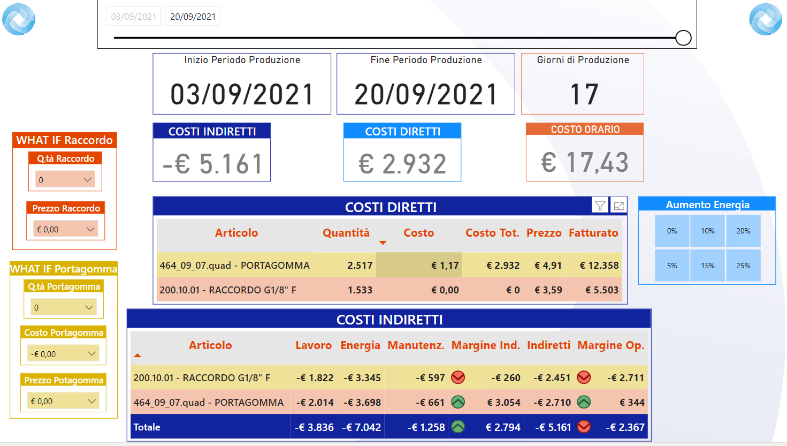Click the date range slider end handle
Viewport: 787px width, 446px height.
click(x=684, y=38)
